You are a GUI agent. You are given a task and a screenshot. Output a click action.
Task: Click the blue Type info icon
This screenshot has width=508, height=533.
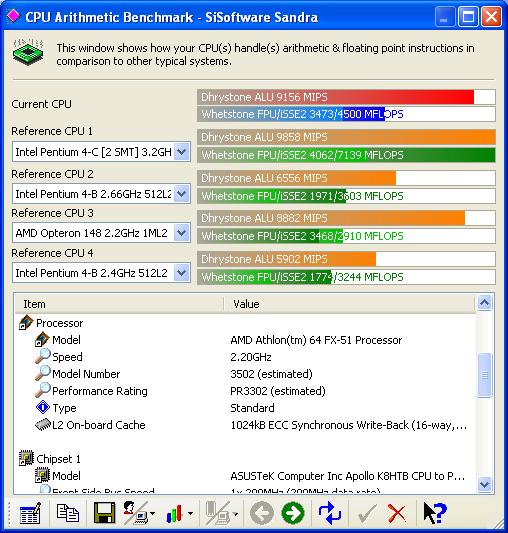[x=43, y=407]
